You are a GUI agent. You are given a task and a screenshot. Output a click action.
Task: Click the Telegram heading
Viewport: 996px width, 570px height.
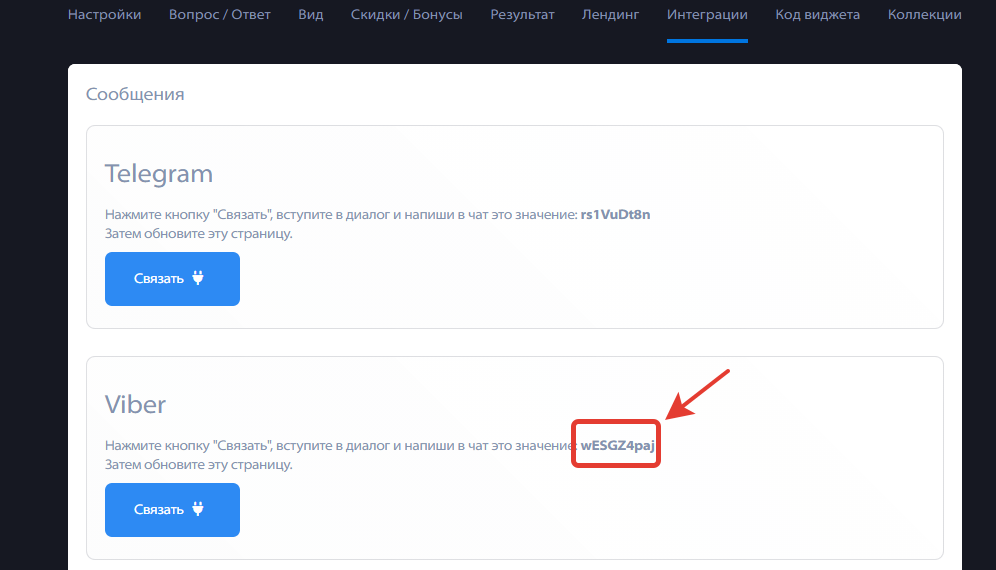[159, 173]
